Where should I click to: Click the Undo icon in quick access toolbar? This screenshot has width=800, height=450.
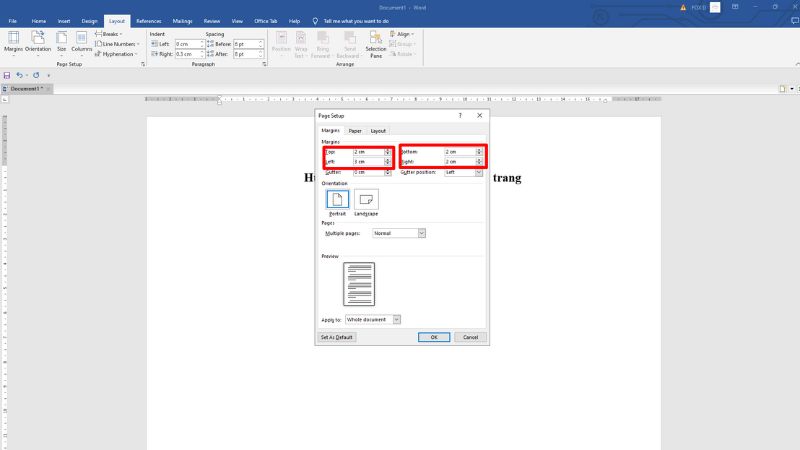19,75
